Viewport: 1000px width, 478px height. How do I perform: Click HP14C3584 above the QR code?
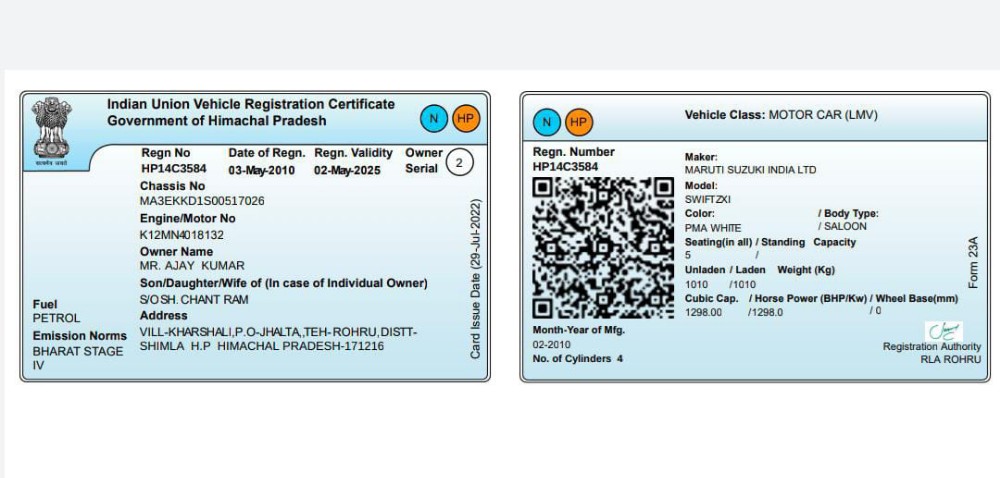(x=566, y=167)
